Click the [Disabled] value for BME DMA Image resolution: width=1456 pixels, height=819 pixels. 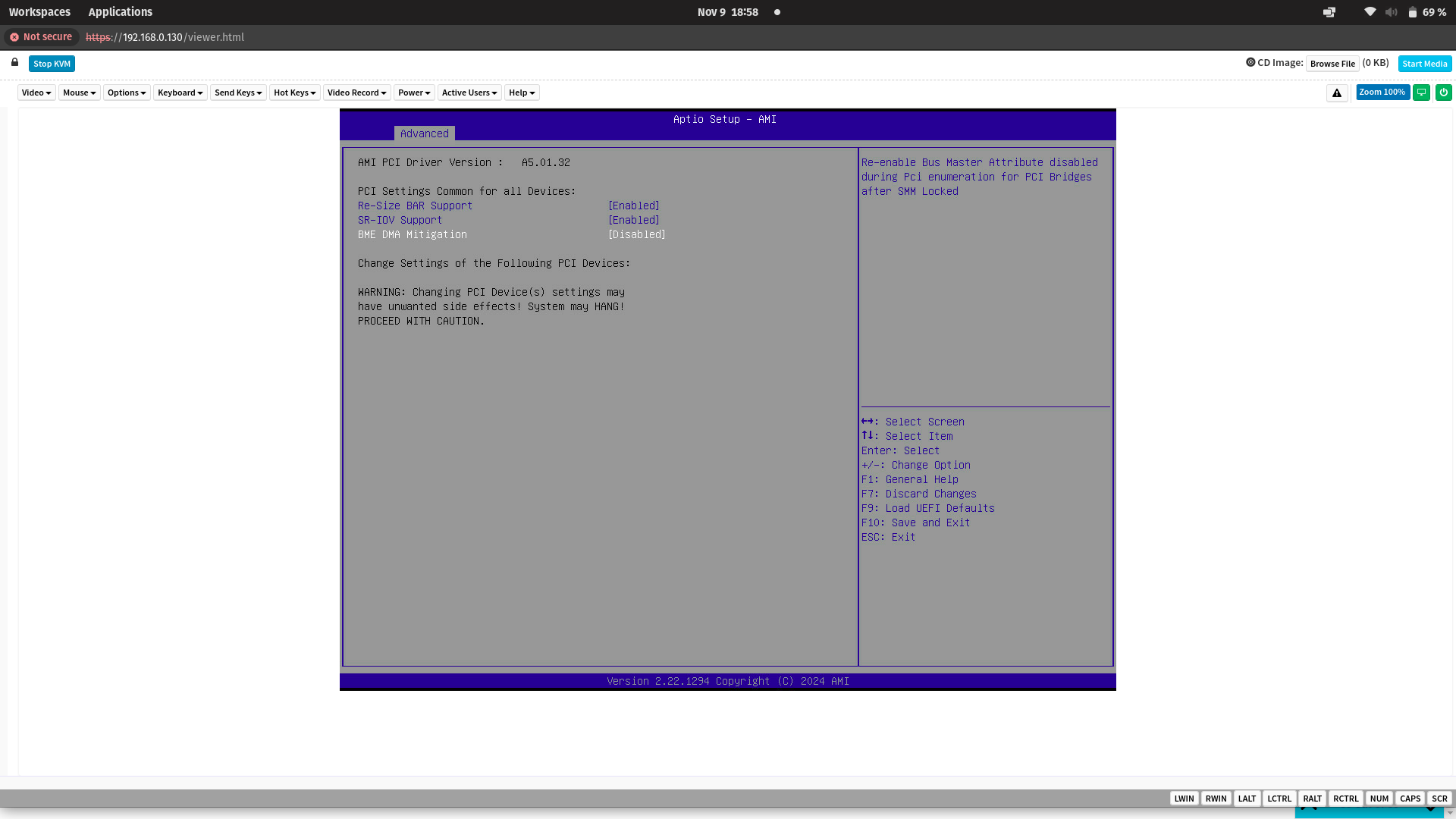click(x=637, y=234)
